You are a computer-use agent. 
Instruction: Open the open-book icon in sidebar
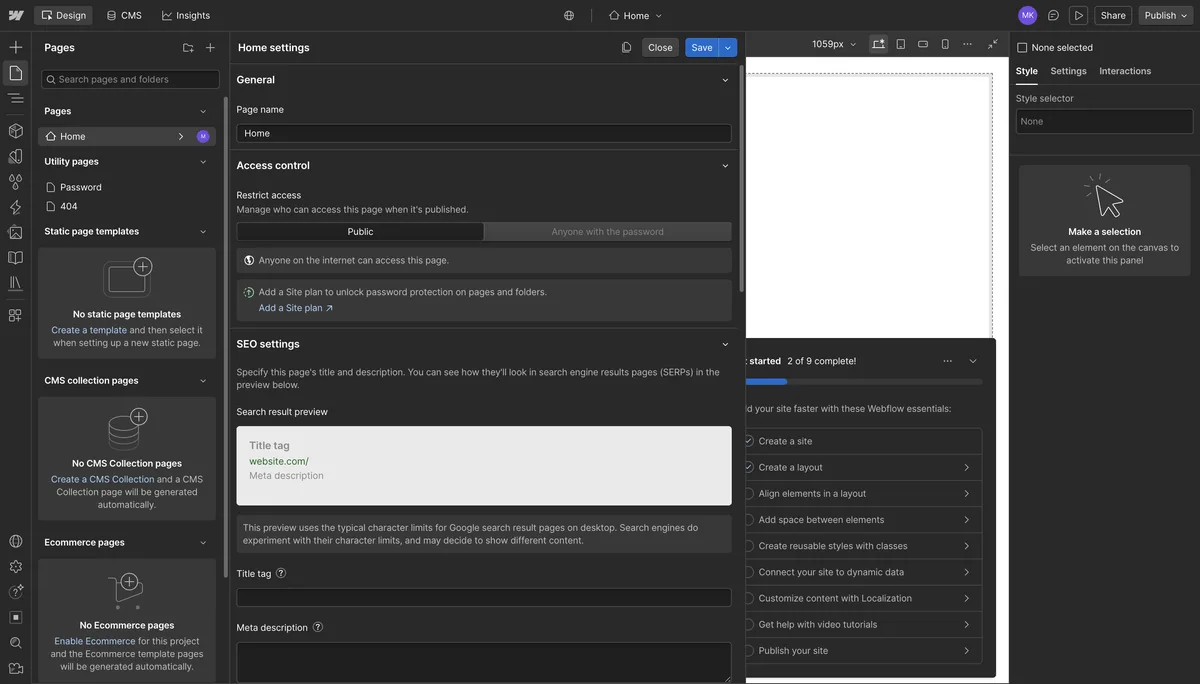pyautogui.click(x=15, y=258)
